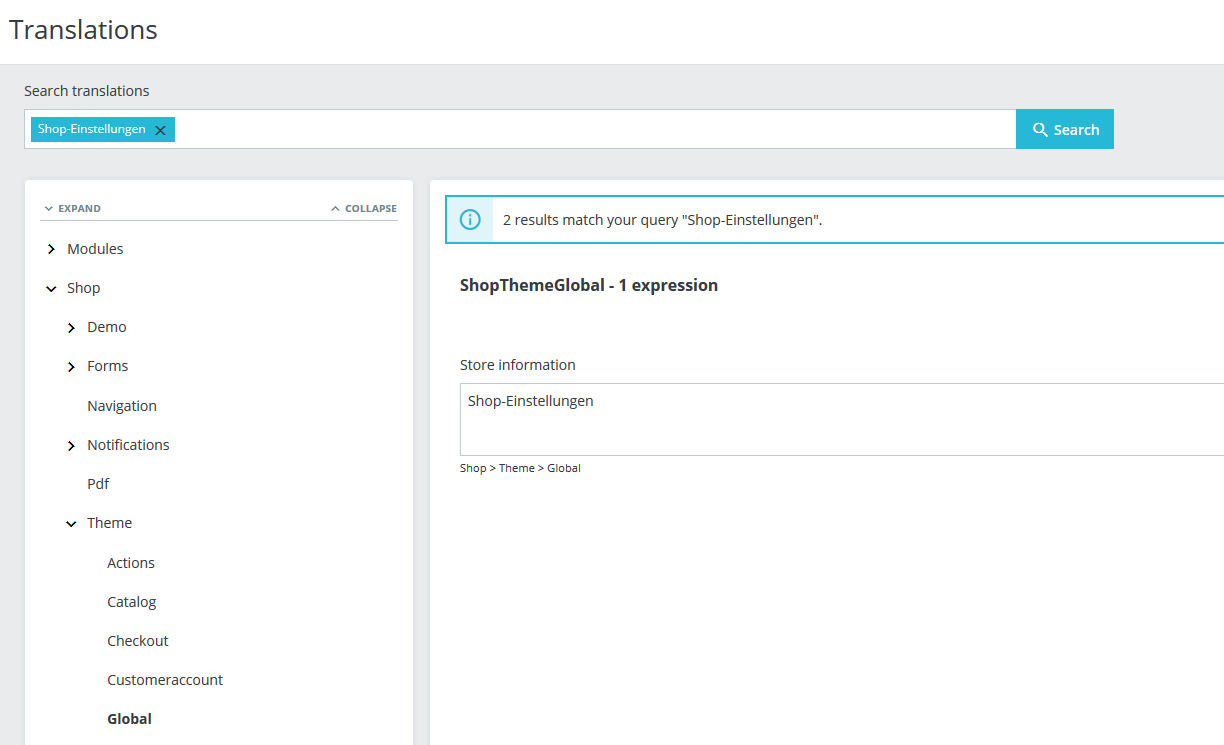1224x745 pixels.
Task: Collapse the Shop tree chevron
Action: [x=51, y=288]
